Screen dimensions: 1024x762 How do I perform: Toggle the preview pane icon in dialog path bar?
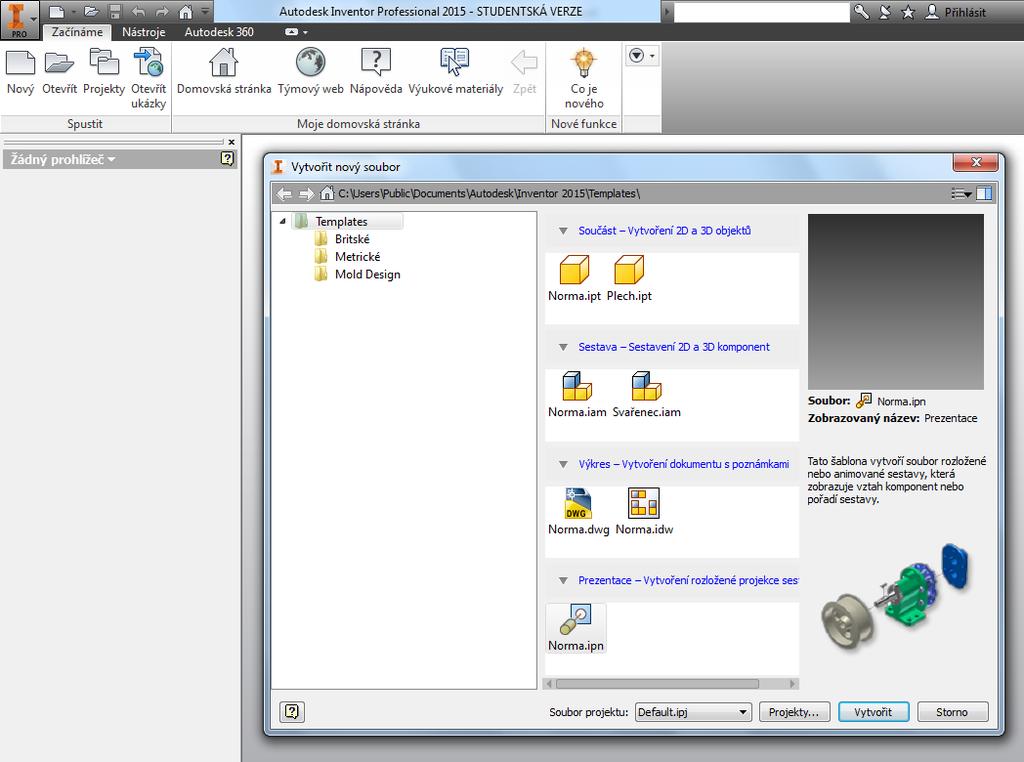(984, 193)
